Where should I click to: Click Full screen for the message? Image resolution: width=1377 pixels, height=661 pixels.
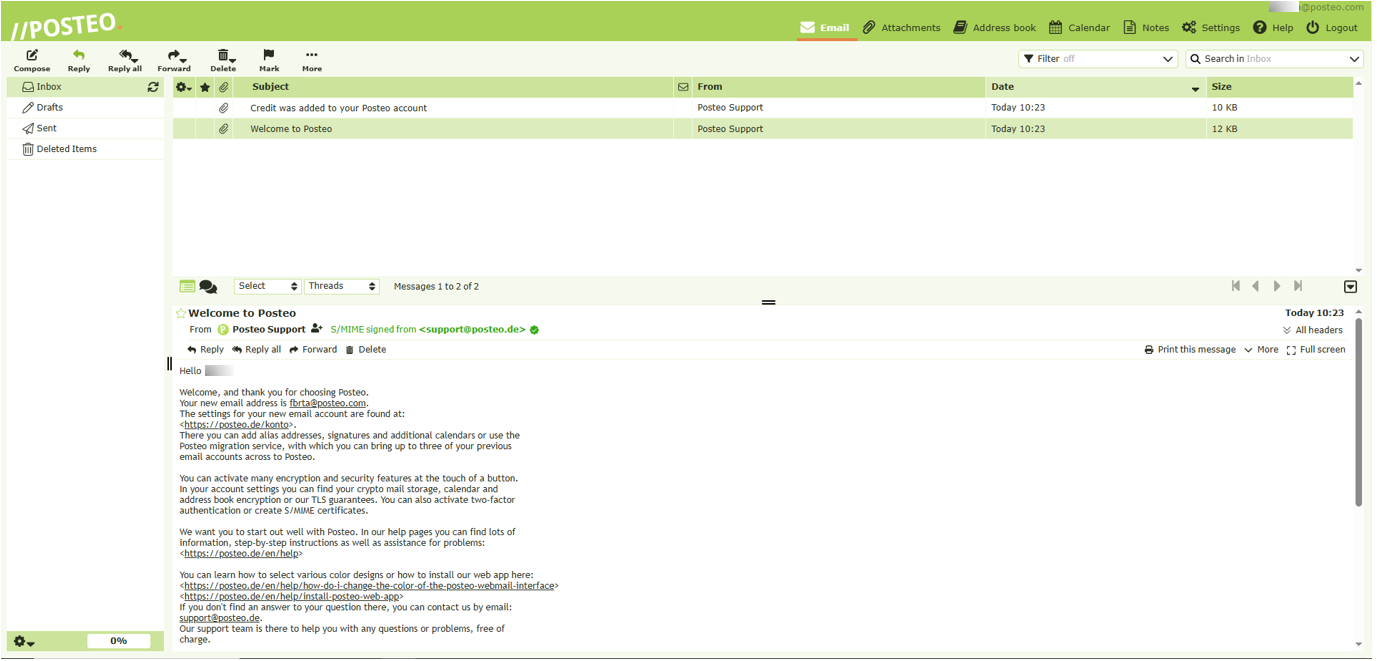pyautogui.click(x=1316, y=350)
